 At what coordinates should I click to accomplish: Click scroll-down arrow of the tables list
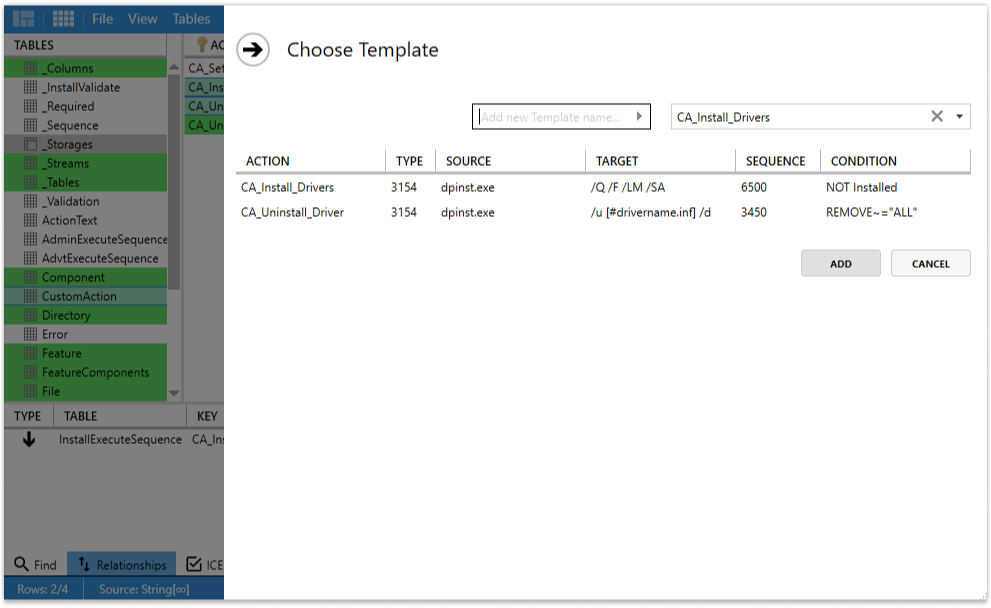click(174, 392)
